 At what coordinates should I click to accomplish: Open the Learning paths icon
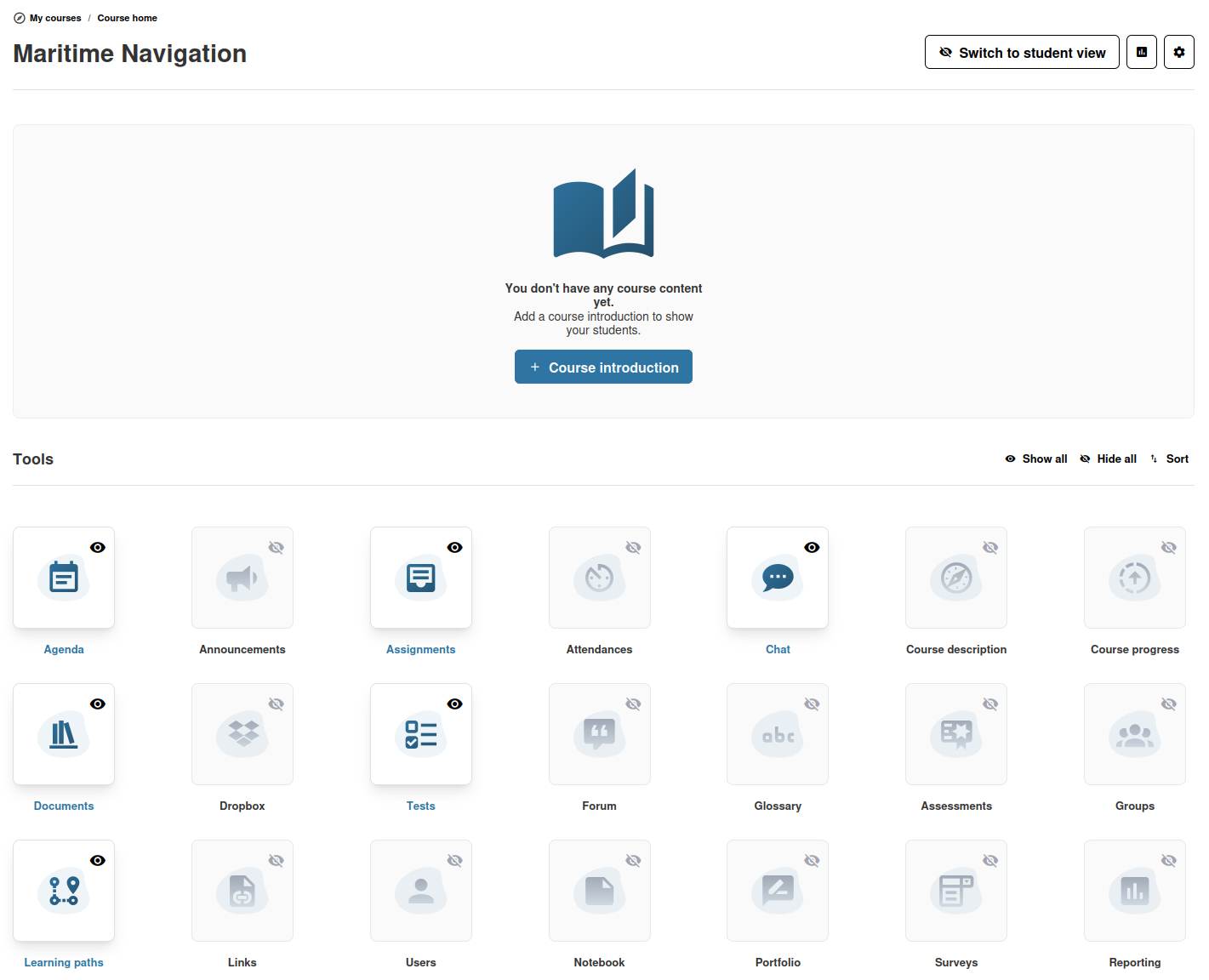[x=64, y=892]
